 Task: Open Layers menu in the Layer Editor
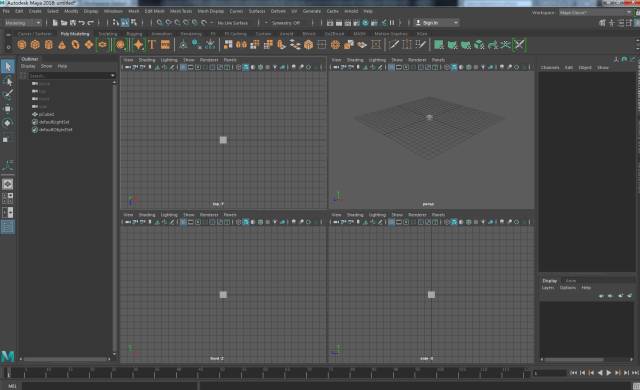548,288
